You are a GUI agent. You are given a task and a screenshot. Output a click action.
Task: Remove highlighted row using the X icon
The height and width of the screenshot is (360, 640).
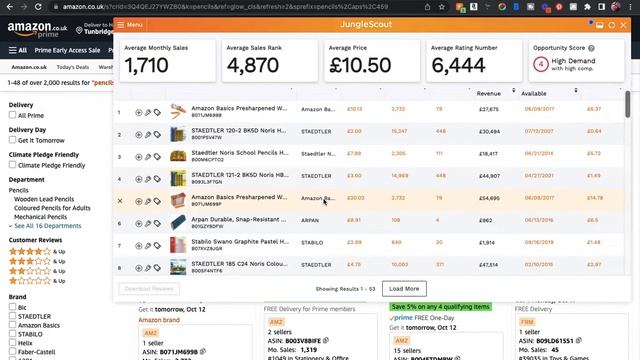click(120, 201)
